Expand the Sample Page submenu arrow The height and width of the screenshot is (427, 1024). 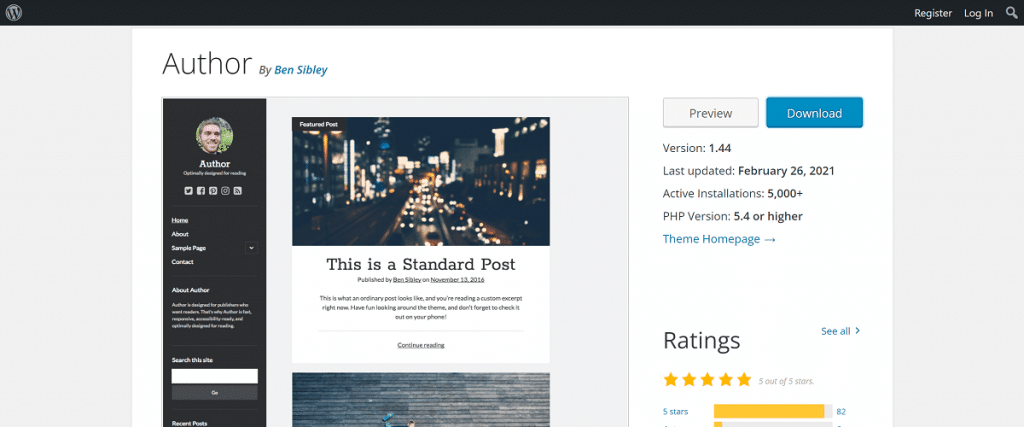pos(251,248)
